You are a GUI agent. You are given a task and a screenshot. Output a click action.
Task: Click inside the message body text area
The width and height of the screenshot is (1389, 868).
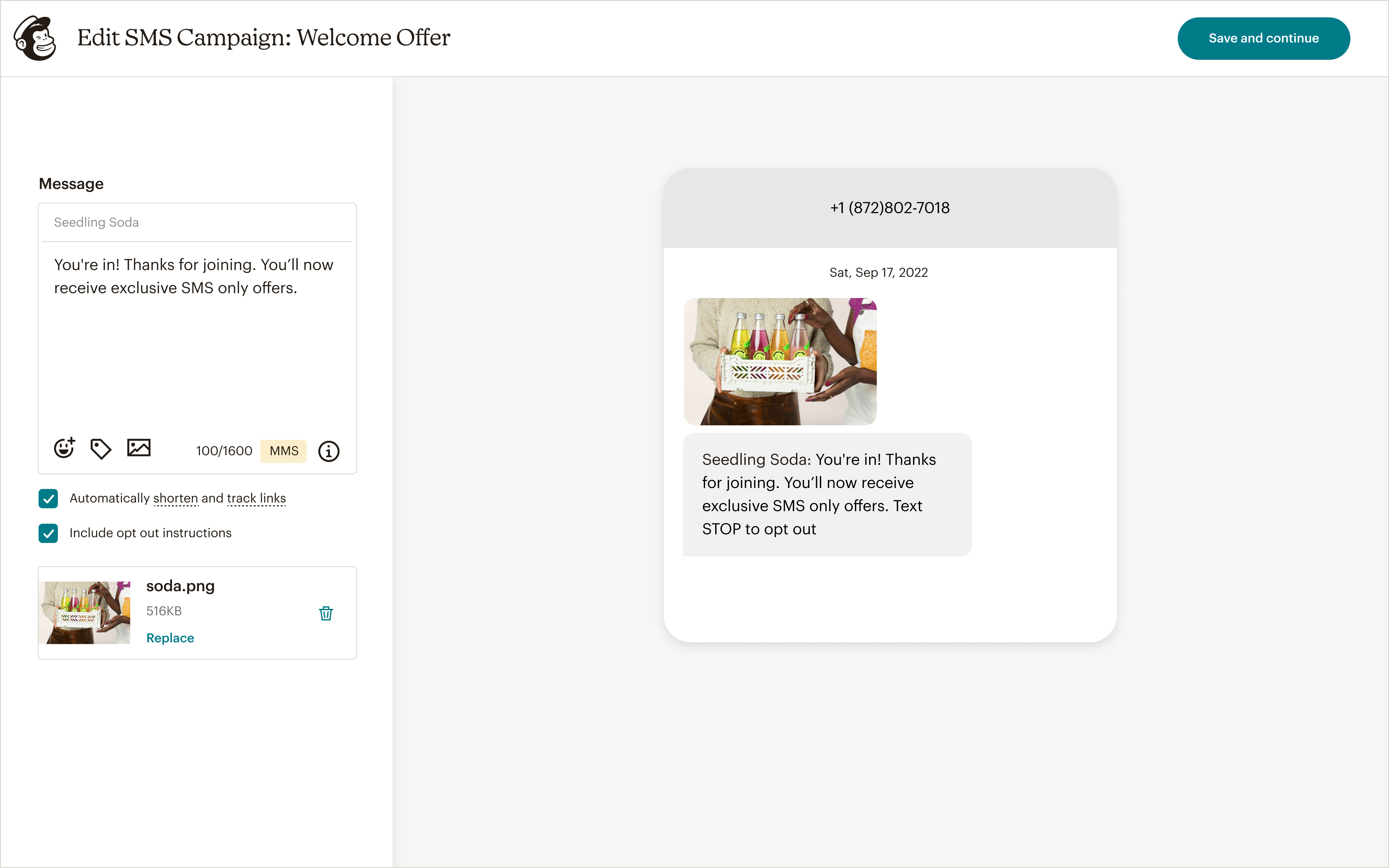pos(196,344)
